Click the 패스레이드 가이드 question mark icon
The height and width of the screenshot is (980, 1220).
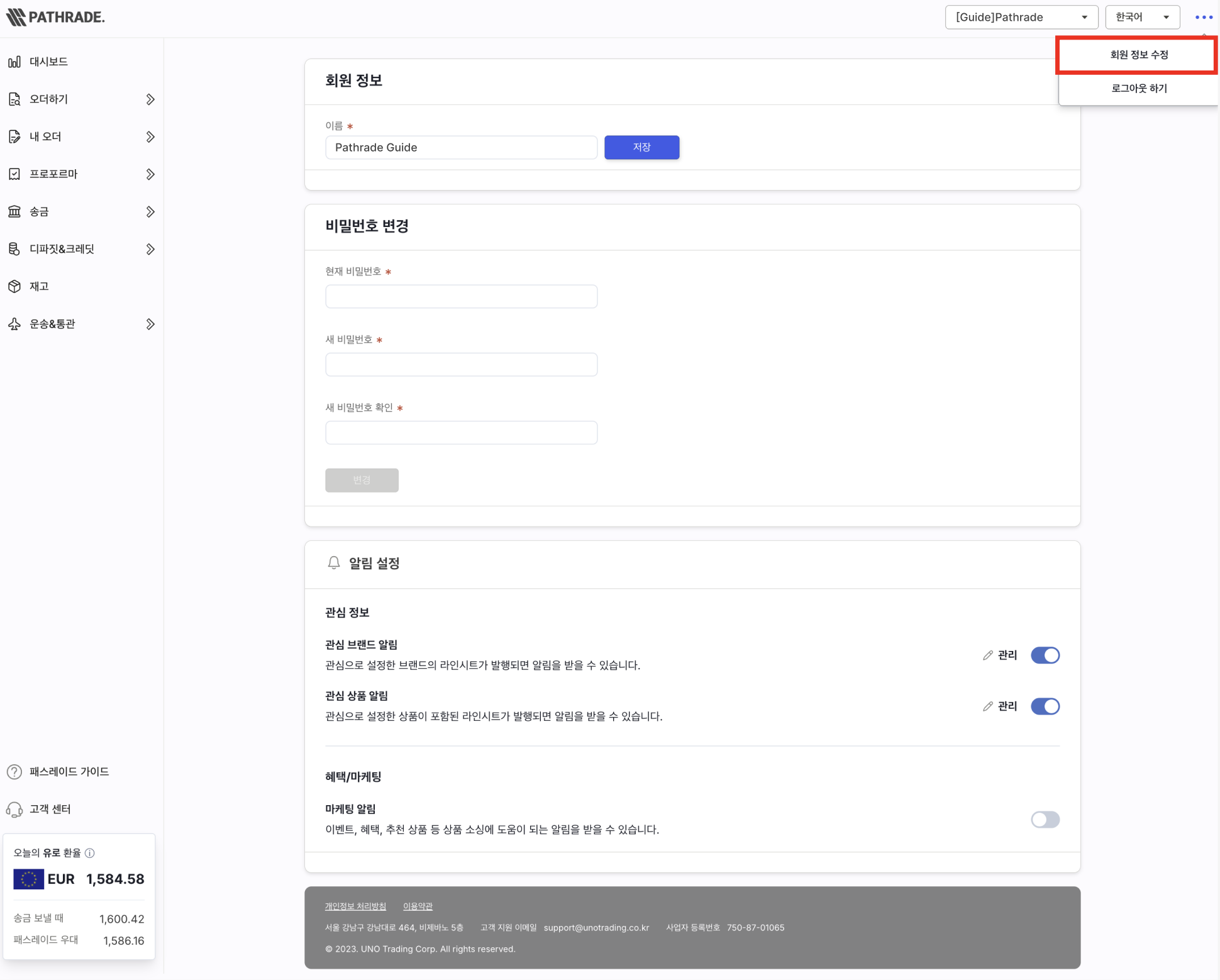(14, 772)
